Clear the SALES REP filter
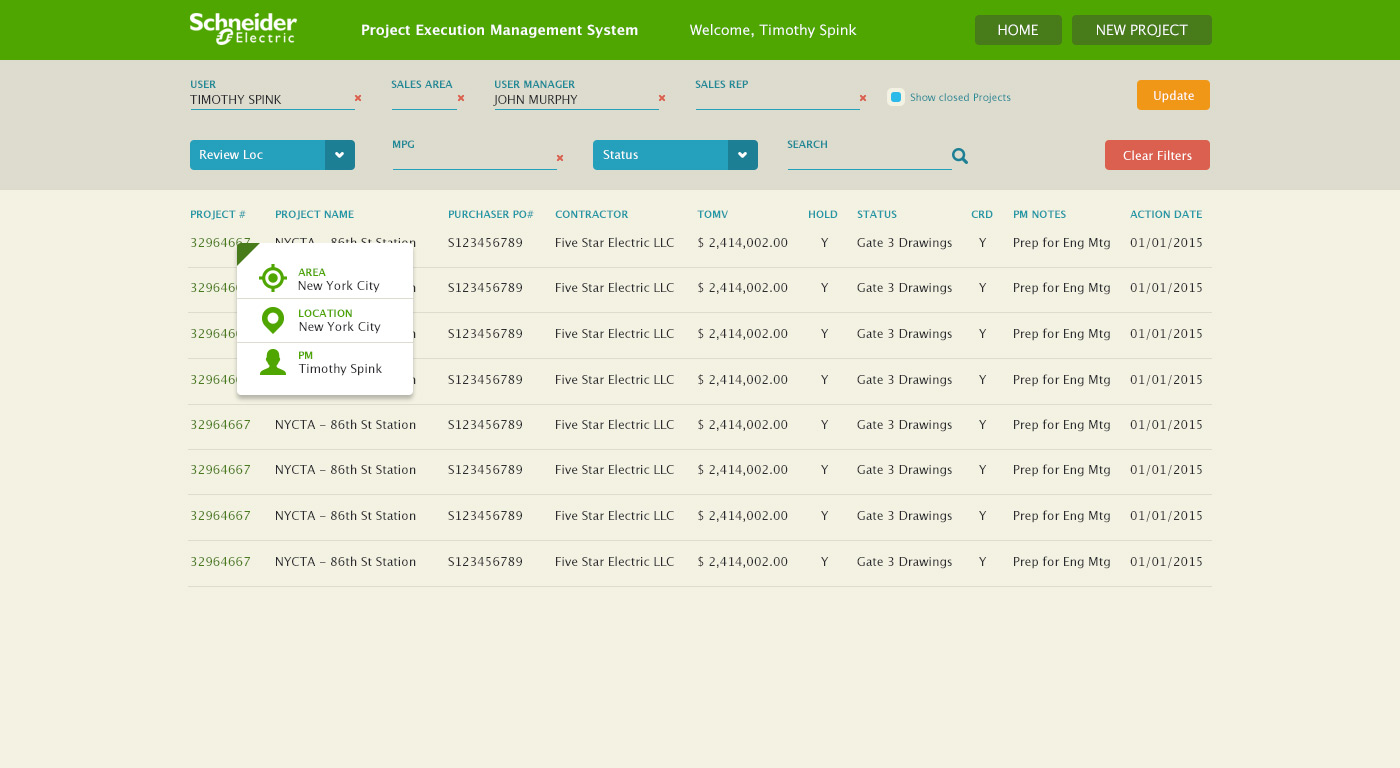This screenshot has width=1400, height=768. 862,98
